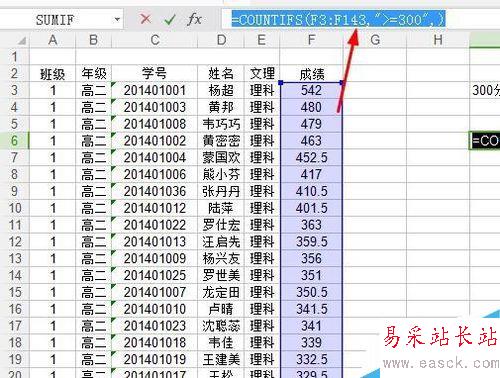This screenshot has width=500, height=378.
Task: Select score cell 350.5
Action: click(311, 292)
